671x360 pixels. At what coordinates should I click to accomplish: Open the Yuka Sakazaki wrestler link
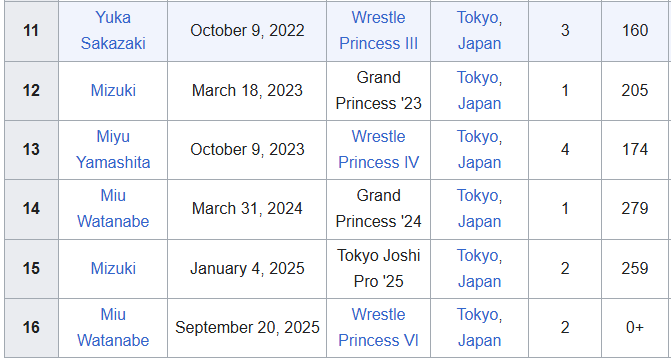coord(113,30)
